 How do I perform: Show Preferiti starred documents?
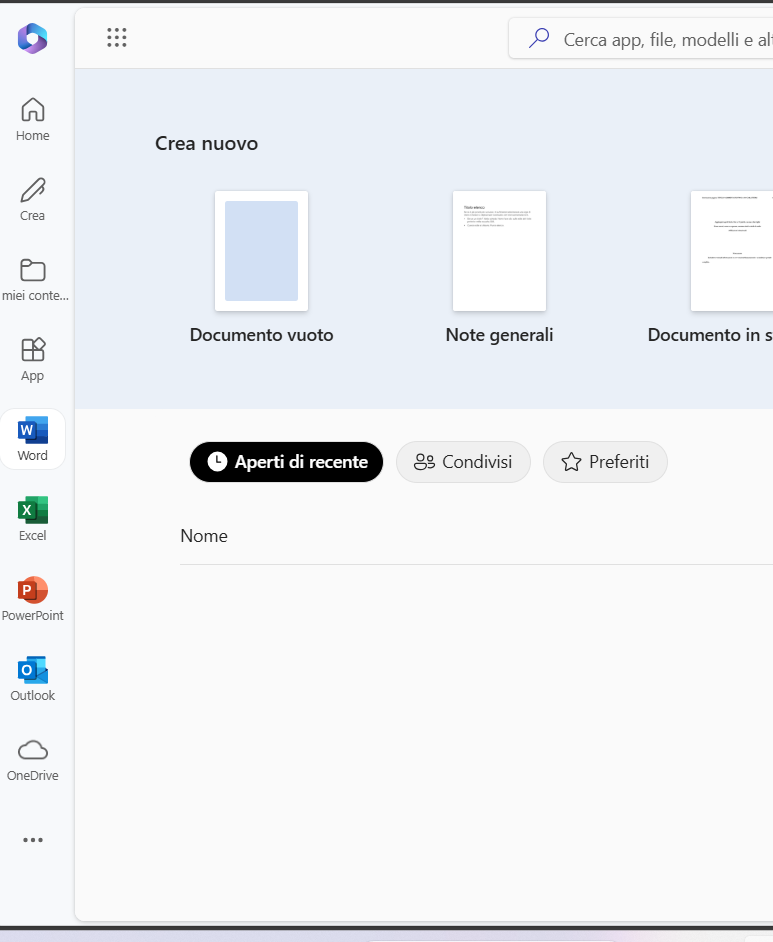(605, 462)
